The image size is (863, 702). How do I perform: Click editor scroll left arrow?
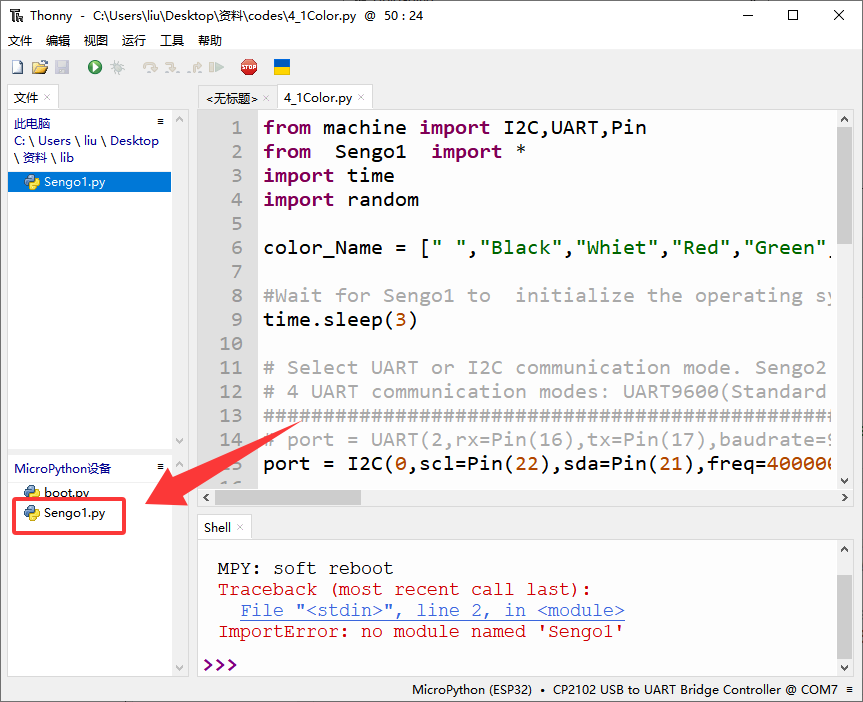pyautogui.click(x=206, y=498)
